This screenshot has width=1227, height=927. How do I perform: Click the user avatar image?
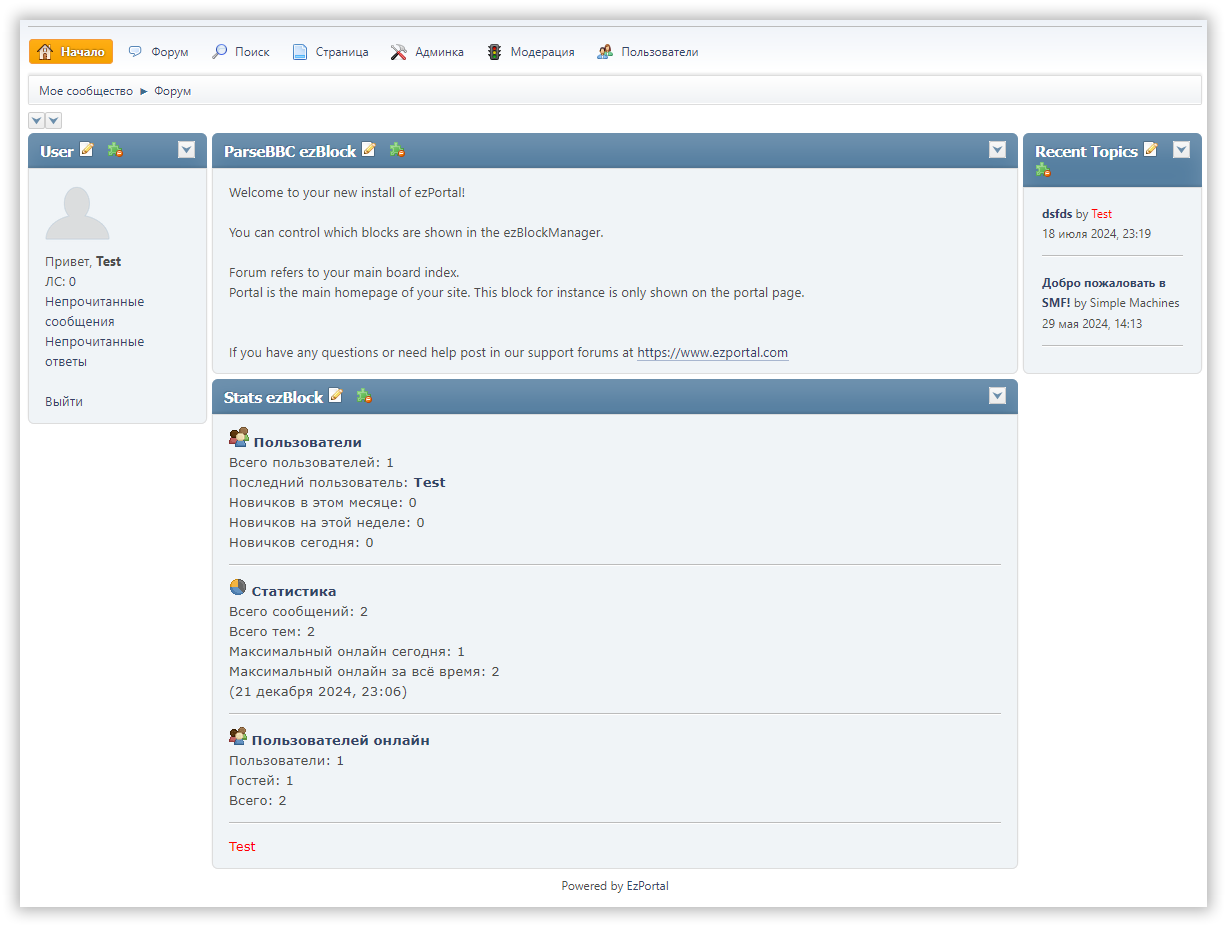click(x=77, y=213)
